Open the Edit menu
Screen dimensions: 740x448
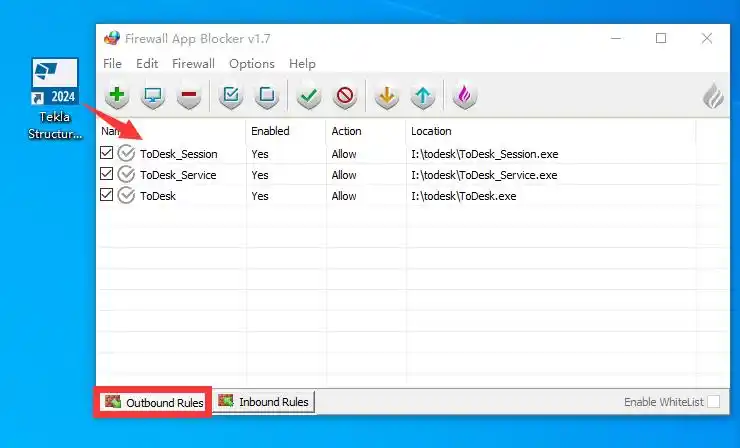(x=147, y=64)
